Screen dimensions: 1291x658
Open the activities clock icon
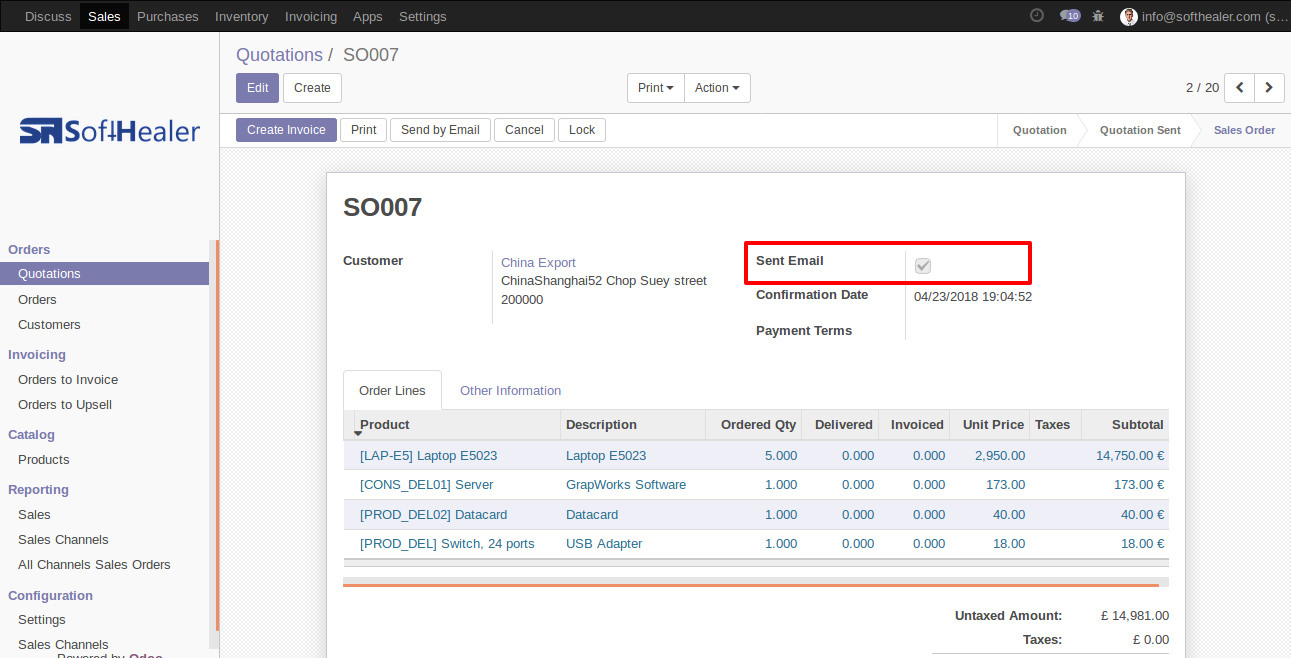pos(1037,16)
